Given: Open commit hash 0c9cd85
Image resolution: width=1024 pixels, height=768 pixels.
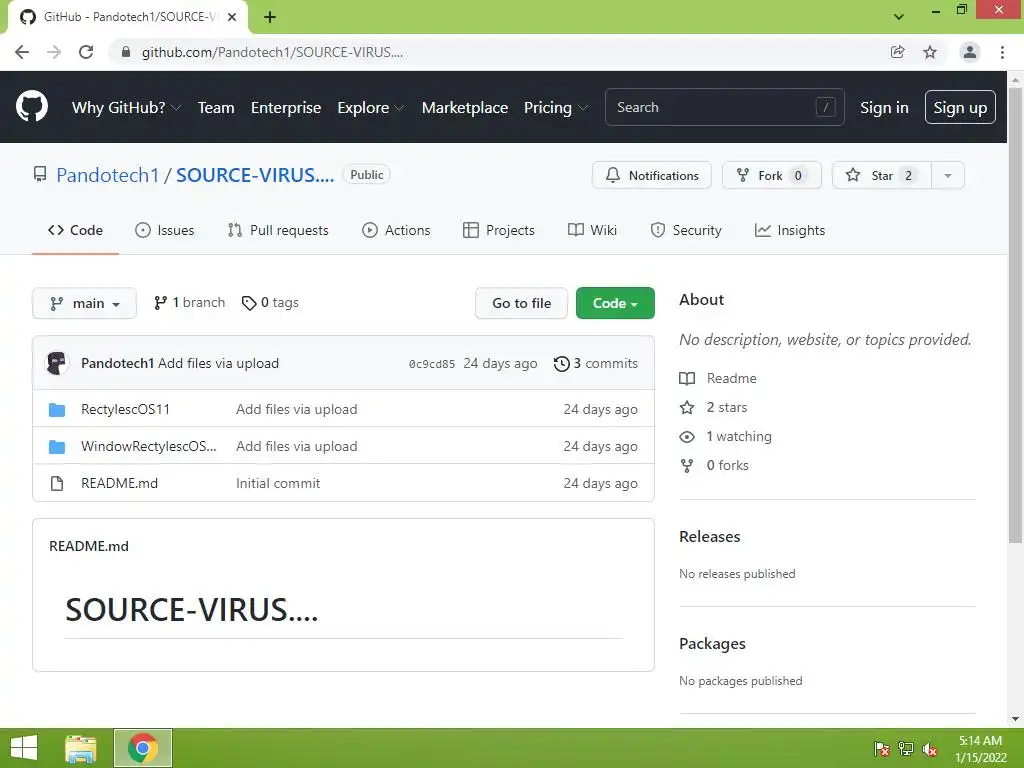Looking at the screenshot, I should pyautogui.click(x=432, y=364).
